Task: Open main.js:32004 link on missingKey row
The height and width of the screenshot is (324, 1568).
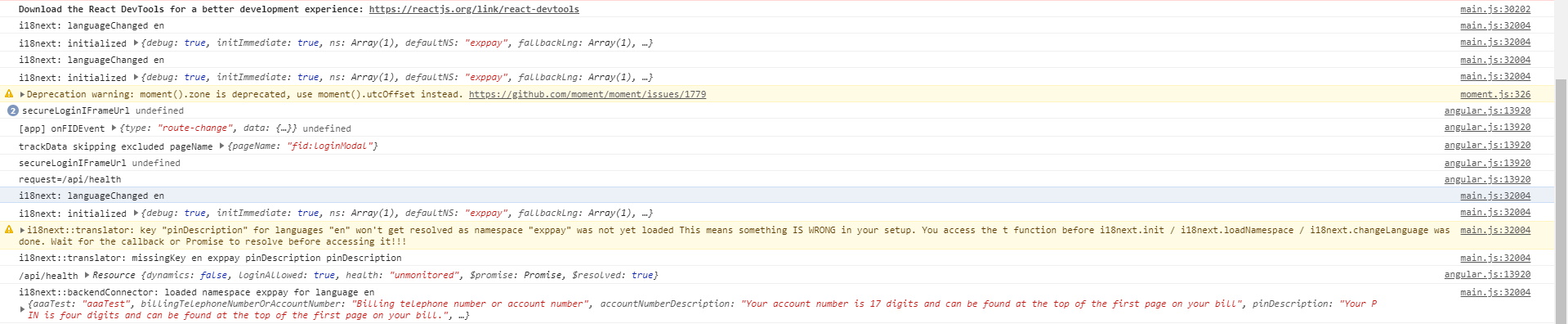Action: click(1495, 258)
